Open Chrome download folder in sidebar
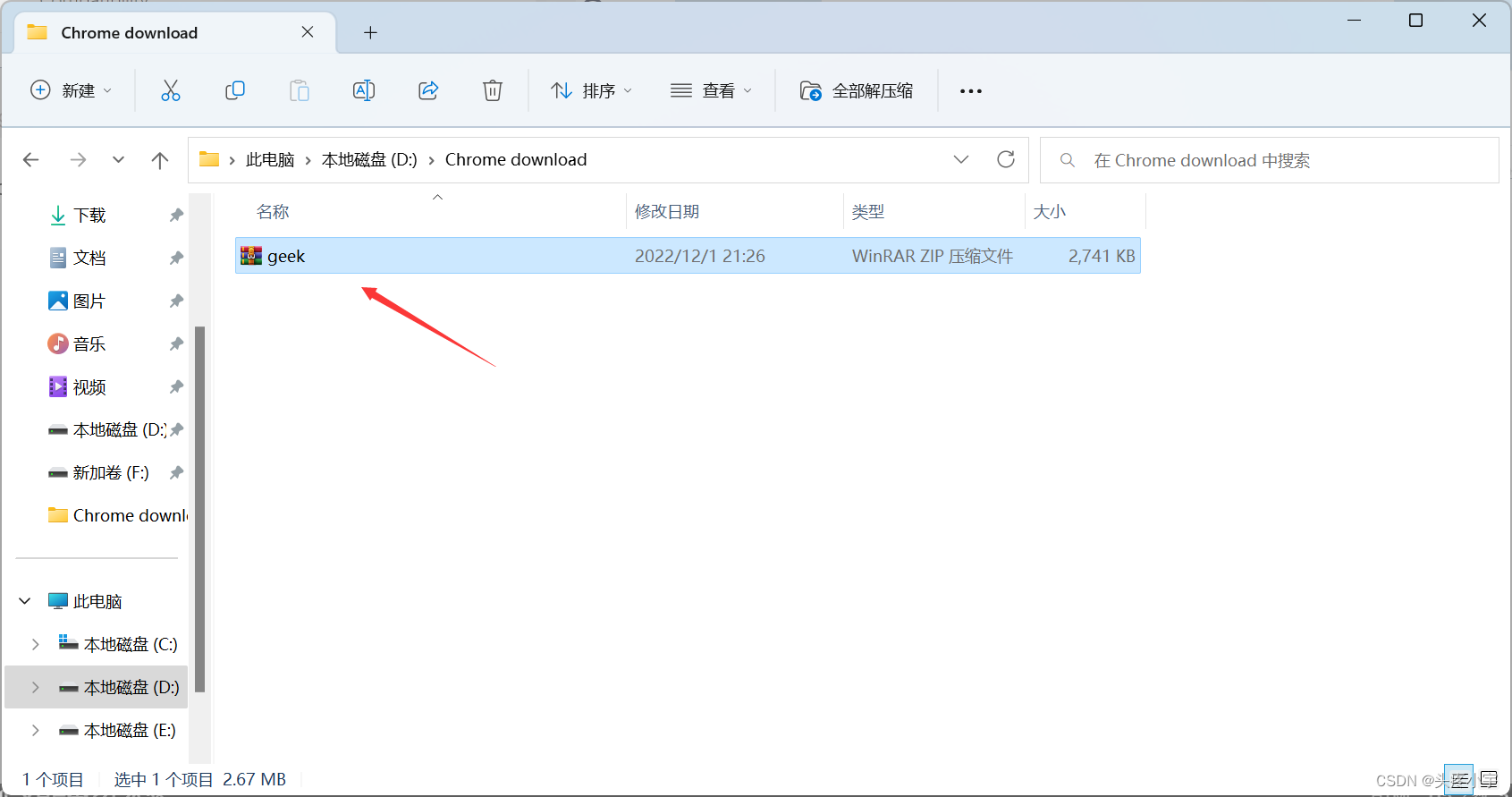Image resolution: width=1512 pixels, height=797 pixels. coord(117,516)
